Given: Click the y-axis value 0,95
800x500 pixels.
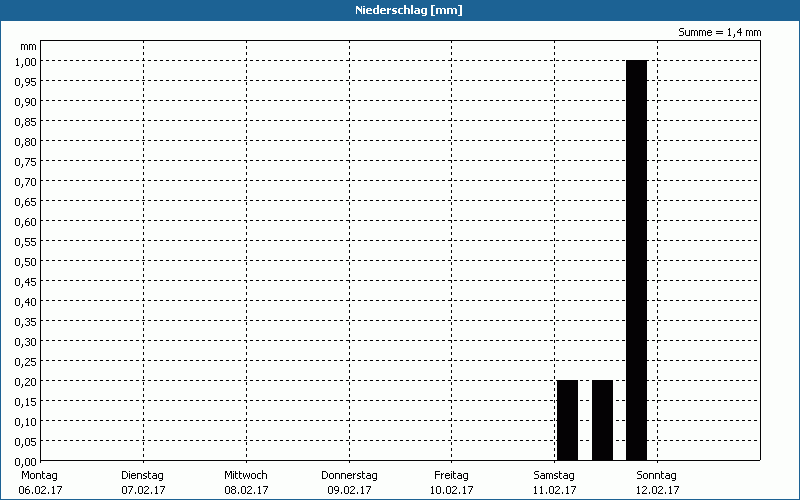Looking at the screenshot, I should tap(26, 82).
